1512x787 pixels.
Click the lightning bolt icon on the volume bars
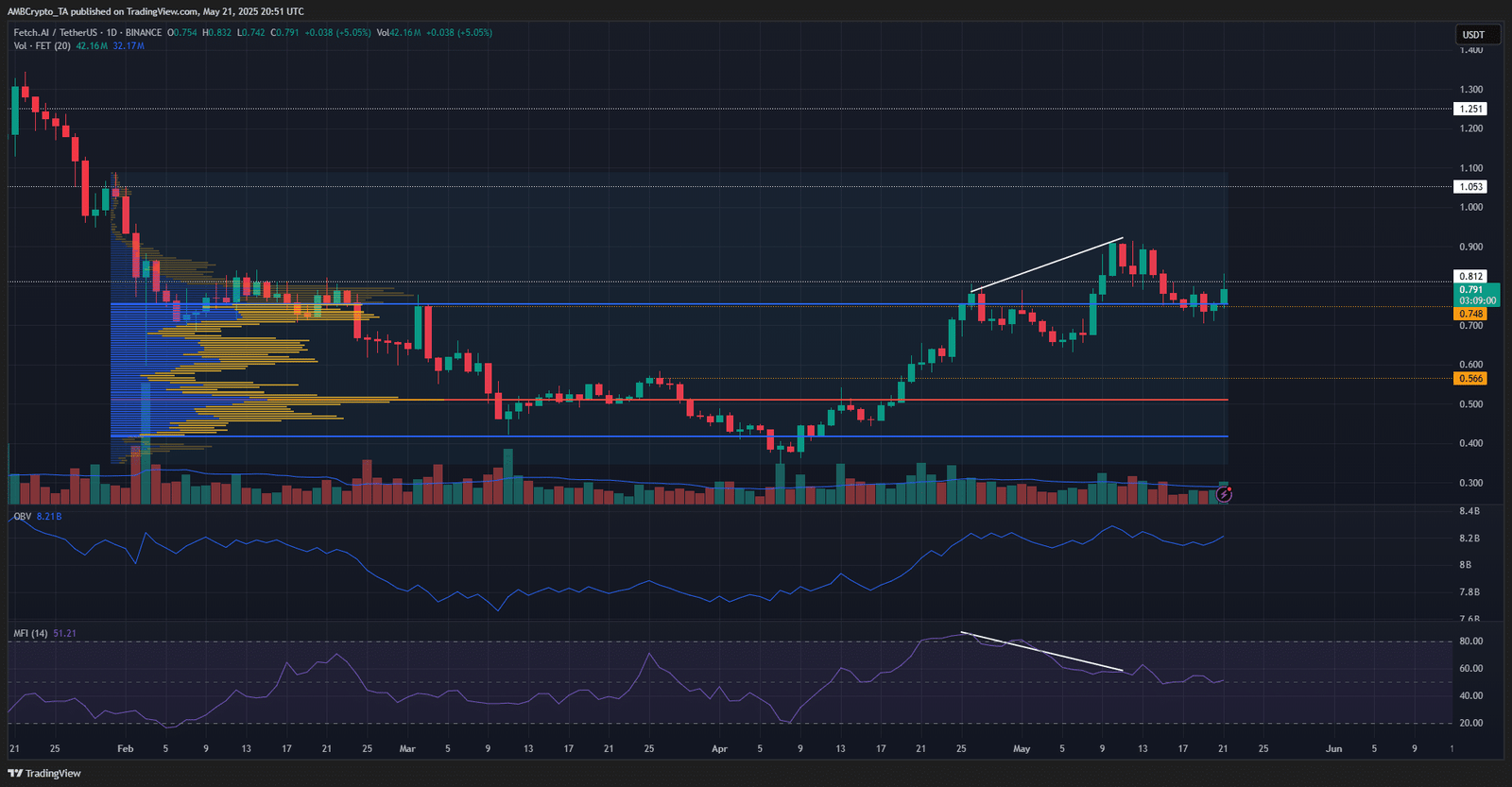click(x=1224, y=494)
